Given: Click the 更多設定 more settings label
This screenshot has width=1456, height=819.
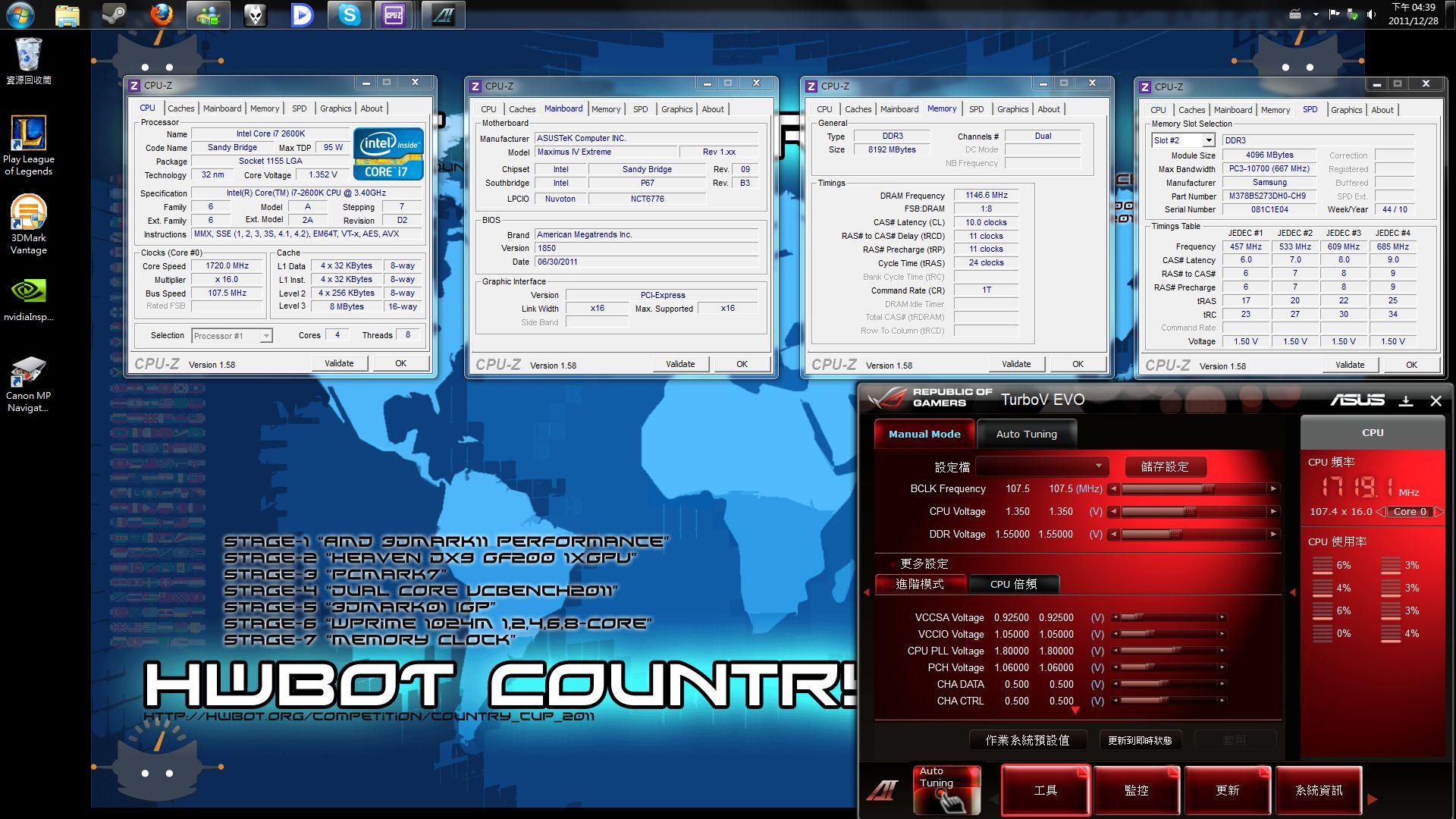Looking at the screenshot, I should tap(924, 563).
